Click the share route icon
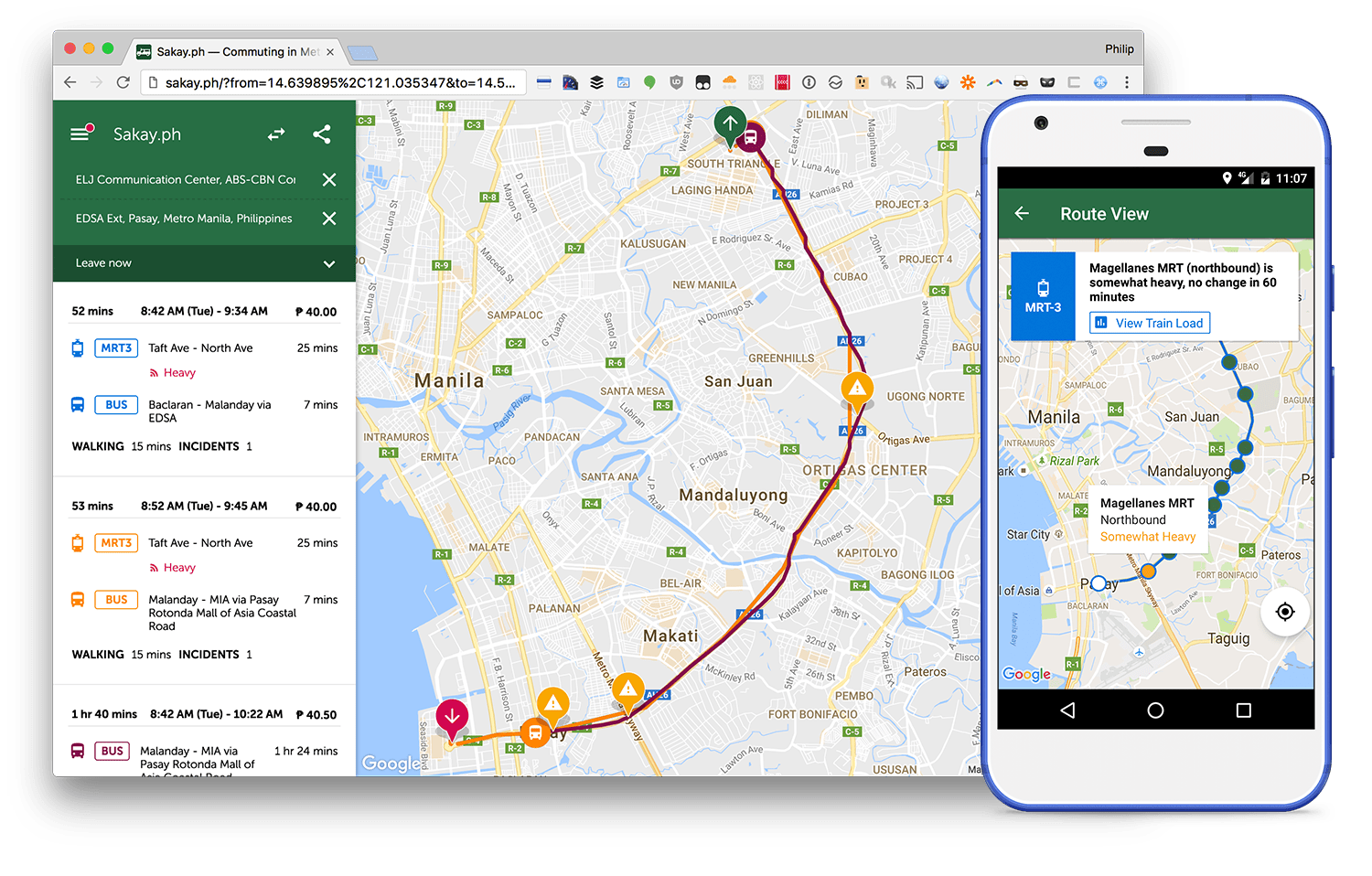The image size is (1372, 876). [x=322, y=134]
